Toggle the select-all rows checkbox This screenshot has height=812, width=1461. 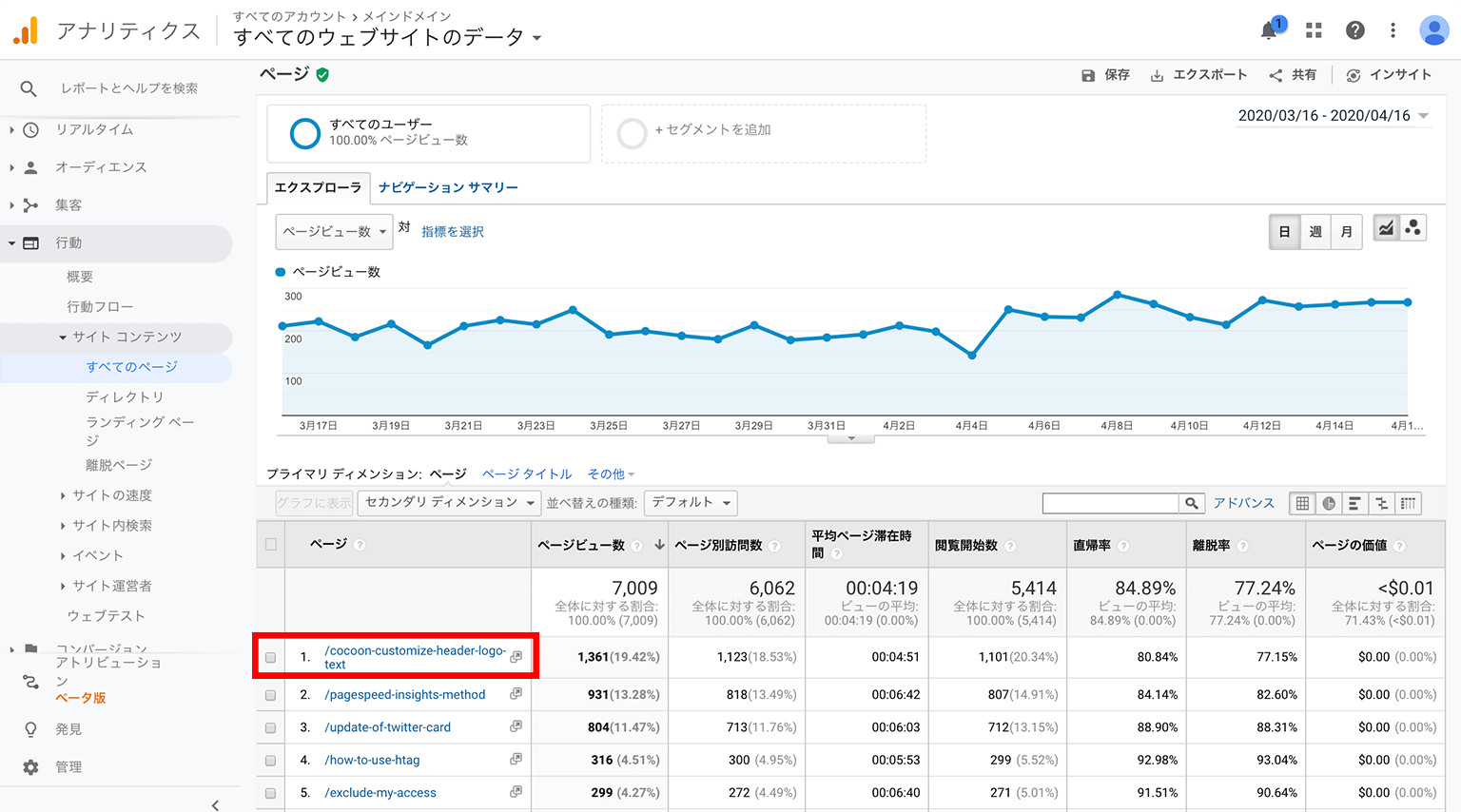coord(271,545)
